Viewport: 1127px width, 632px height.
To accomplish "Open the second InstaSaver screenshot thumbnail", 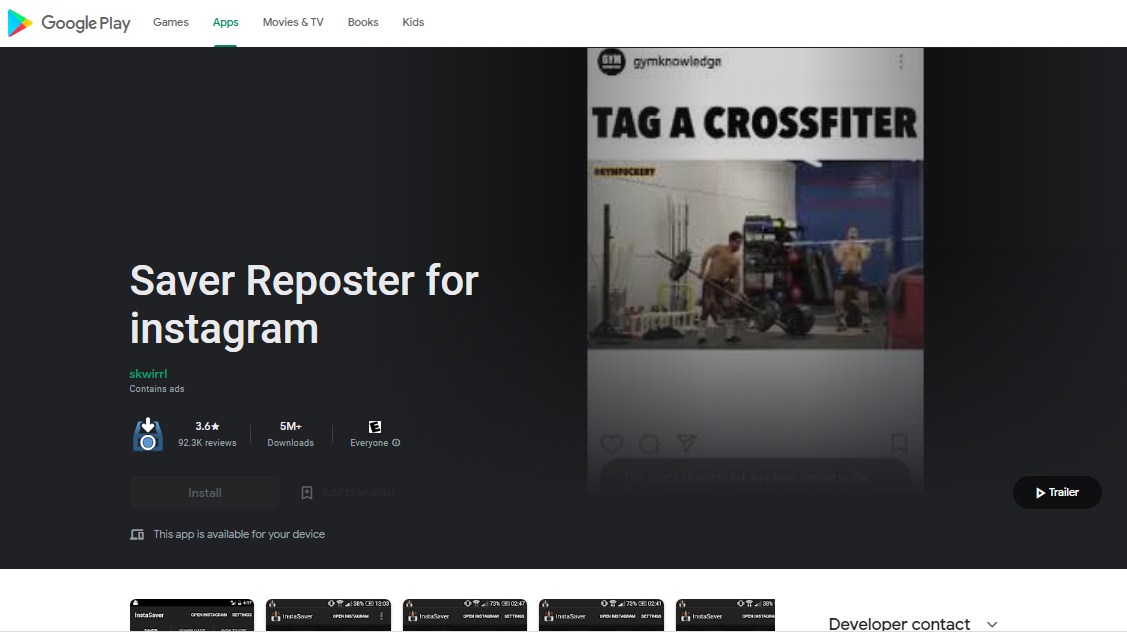I will [328, 615].
